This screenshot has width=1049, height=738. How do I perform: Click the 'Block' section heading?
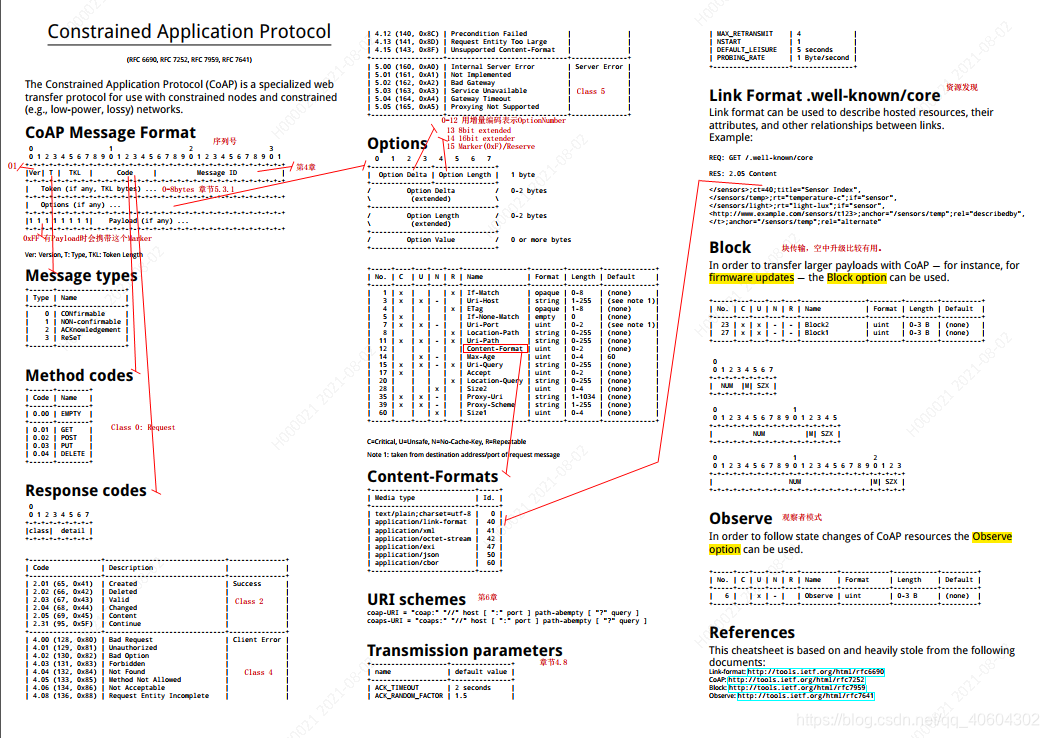pyautogui.click(x=730, y=248)
